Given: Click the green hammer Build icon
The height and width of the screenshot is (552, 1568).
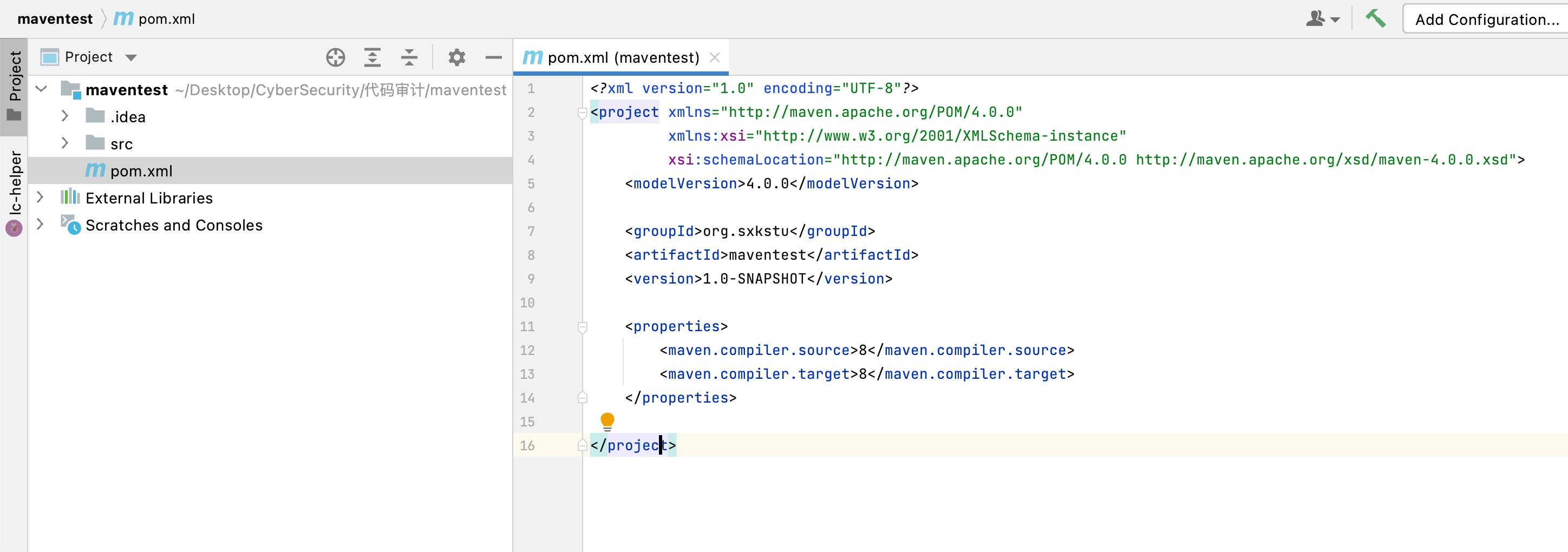Looking at the screenshot, I should pos(1375,19).
